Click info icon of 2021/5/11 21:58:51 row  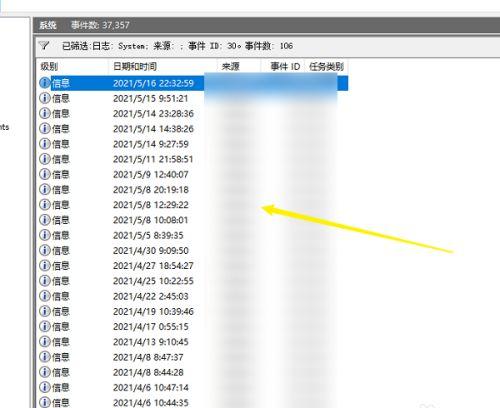tap(45, 159)
